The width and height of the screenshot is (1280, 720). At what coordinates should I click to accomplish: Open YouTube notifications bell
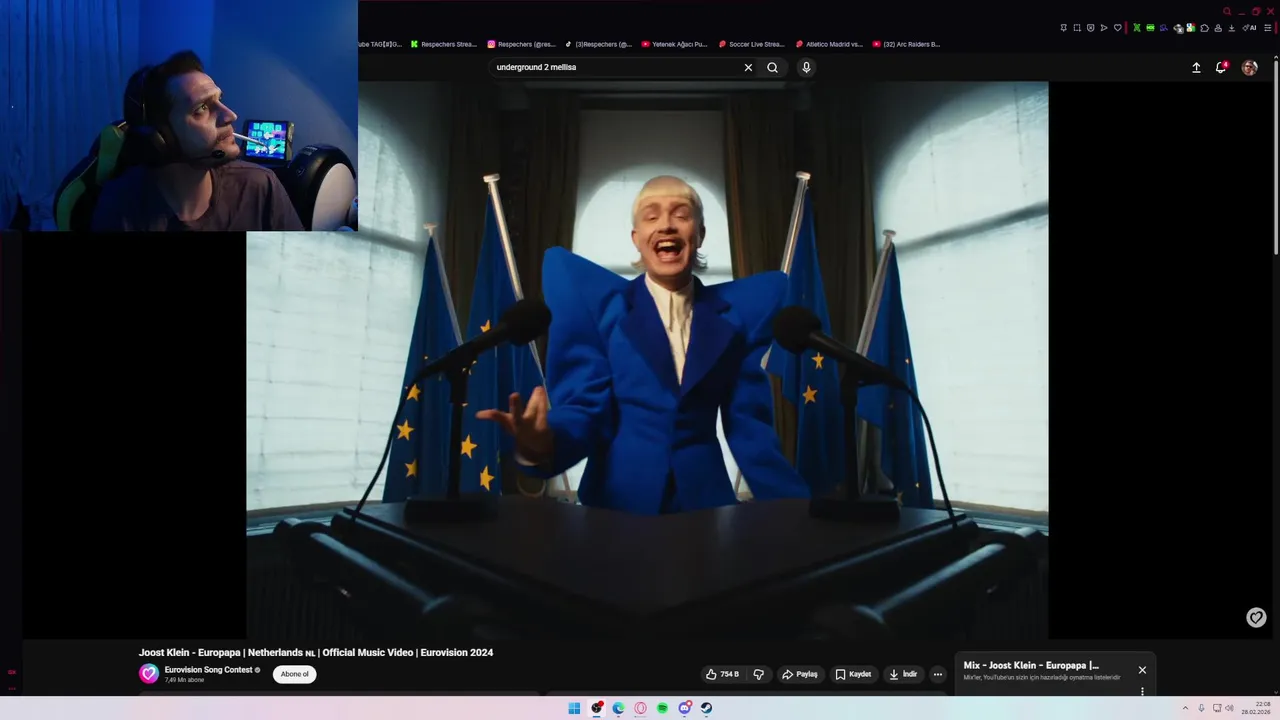coord(1221,67)
